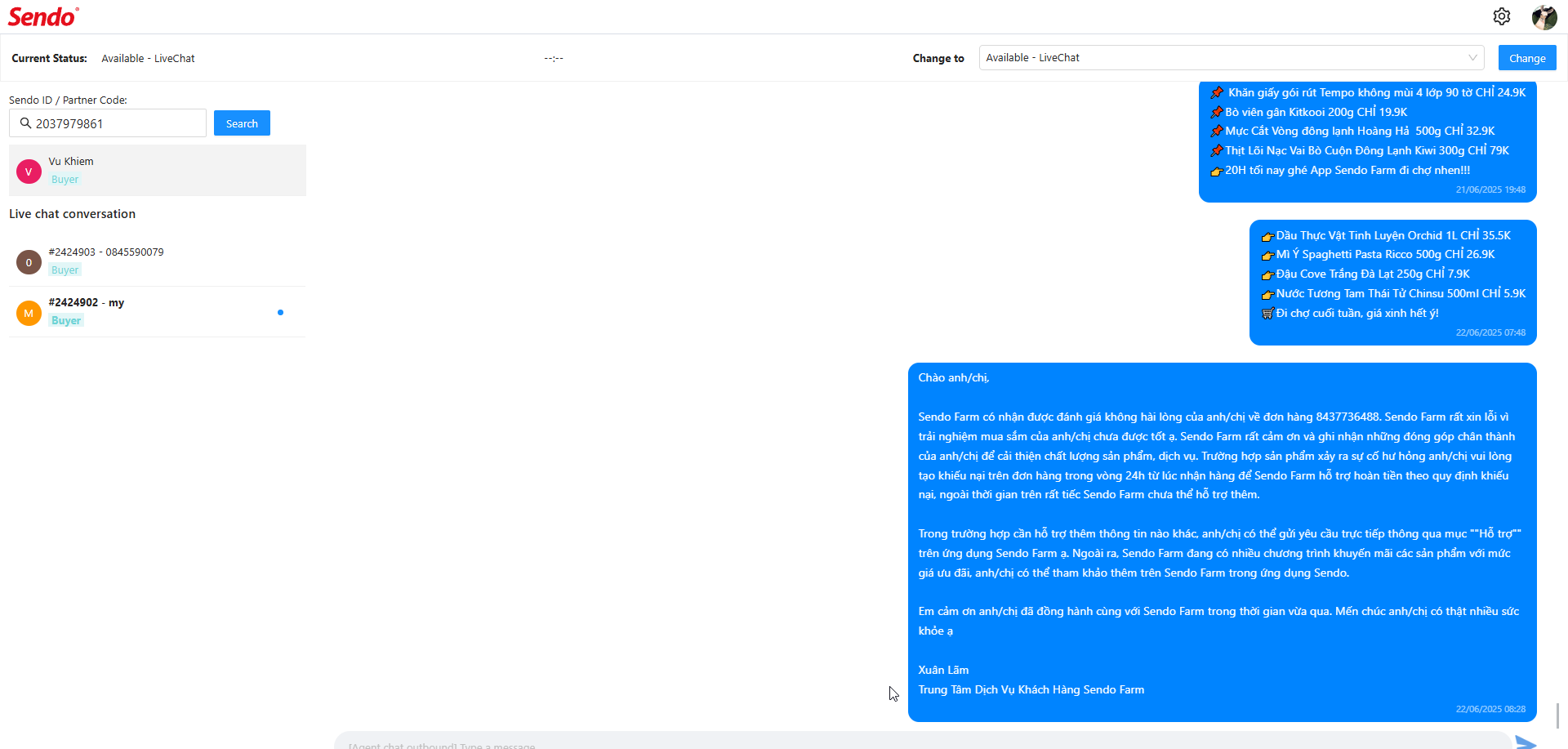Screen dimensions: 1568x749
Task: Click message line Thịt Lõi Nạc Vai Bò
Action: [x=1360, y=150]
